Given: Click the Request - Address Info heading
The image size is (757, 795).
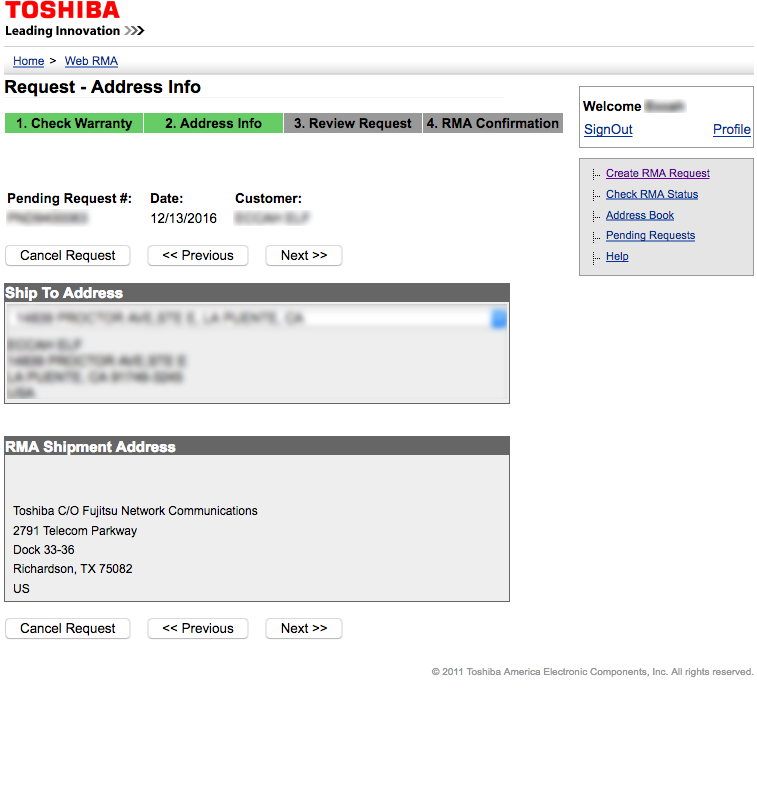Looking at the screenshot, I should (x=102, y=87).
